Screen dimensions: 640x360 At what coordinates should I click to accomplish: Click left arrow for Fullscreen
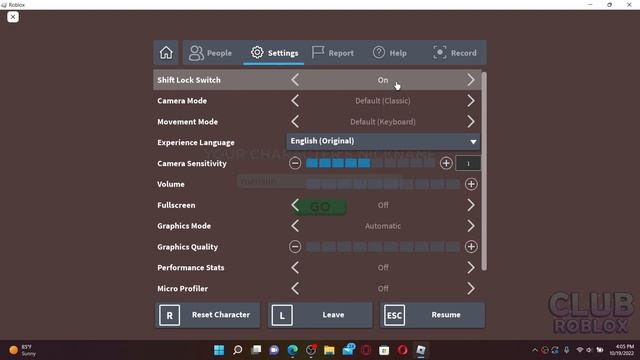tap(295, 205)
